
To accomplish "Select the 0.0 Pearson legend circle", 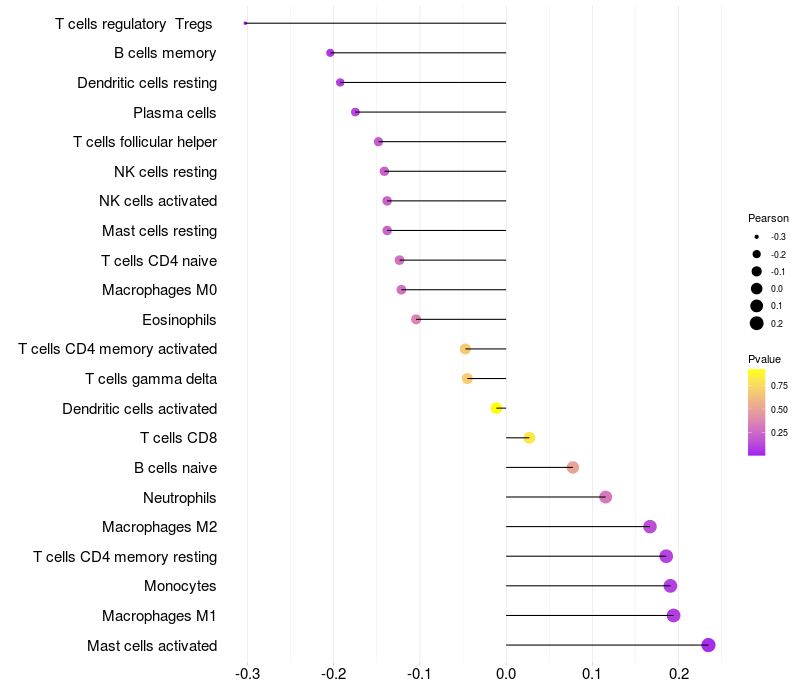I will click(757, 289).
